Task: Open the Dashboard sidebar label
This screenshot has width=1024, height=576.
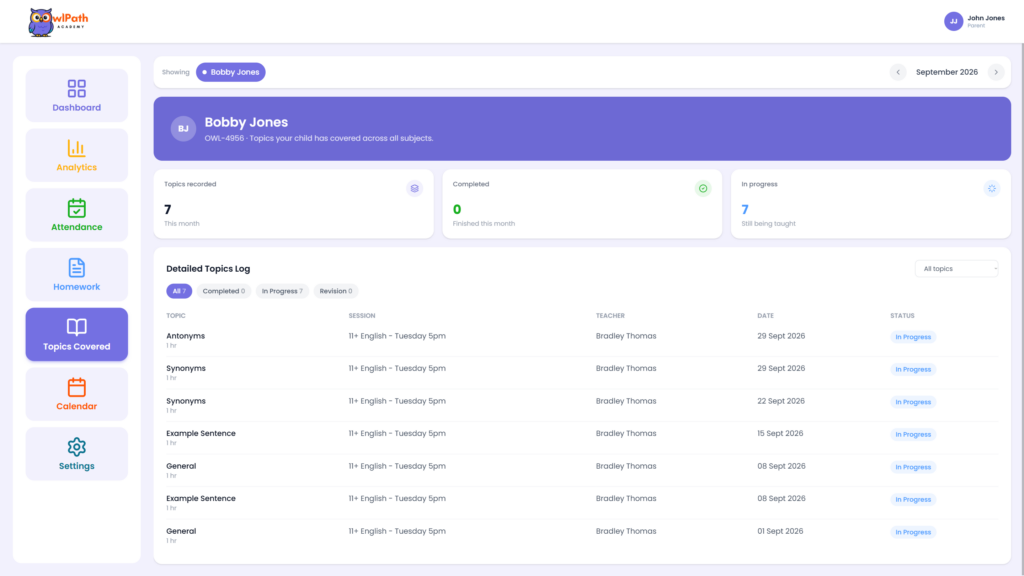Action: [76, 108]
